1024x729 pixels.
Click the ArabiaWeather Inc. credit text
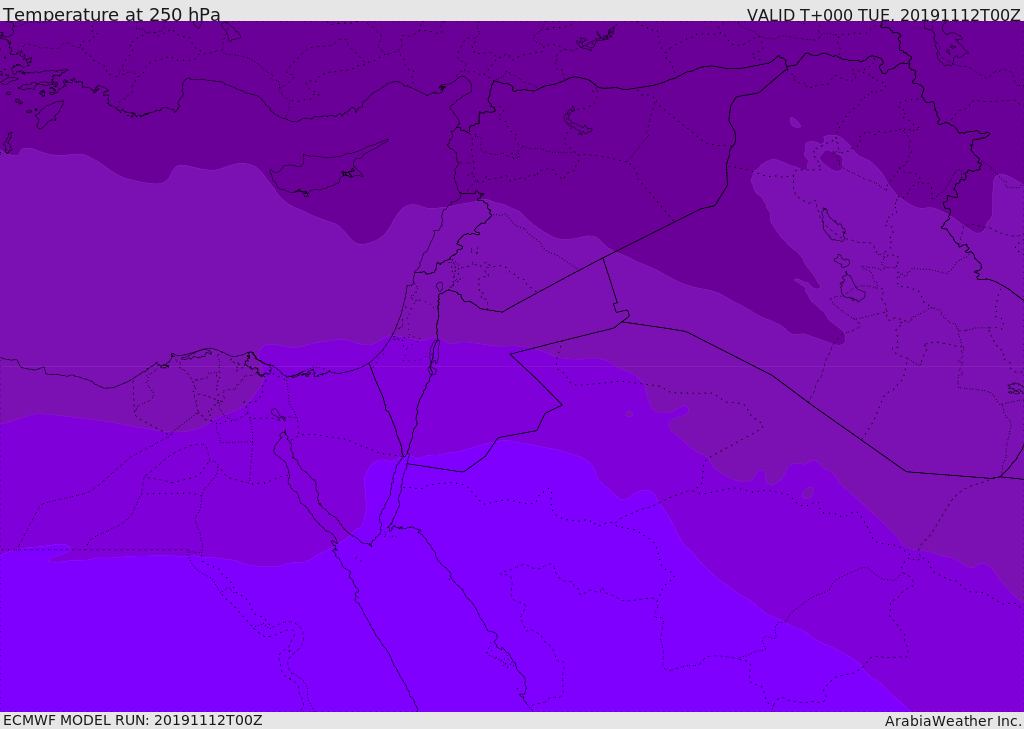953,721
